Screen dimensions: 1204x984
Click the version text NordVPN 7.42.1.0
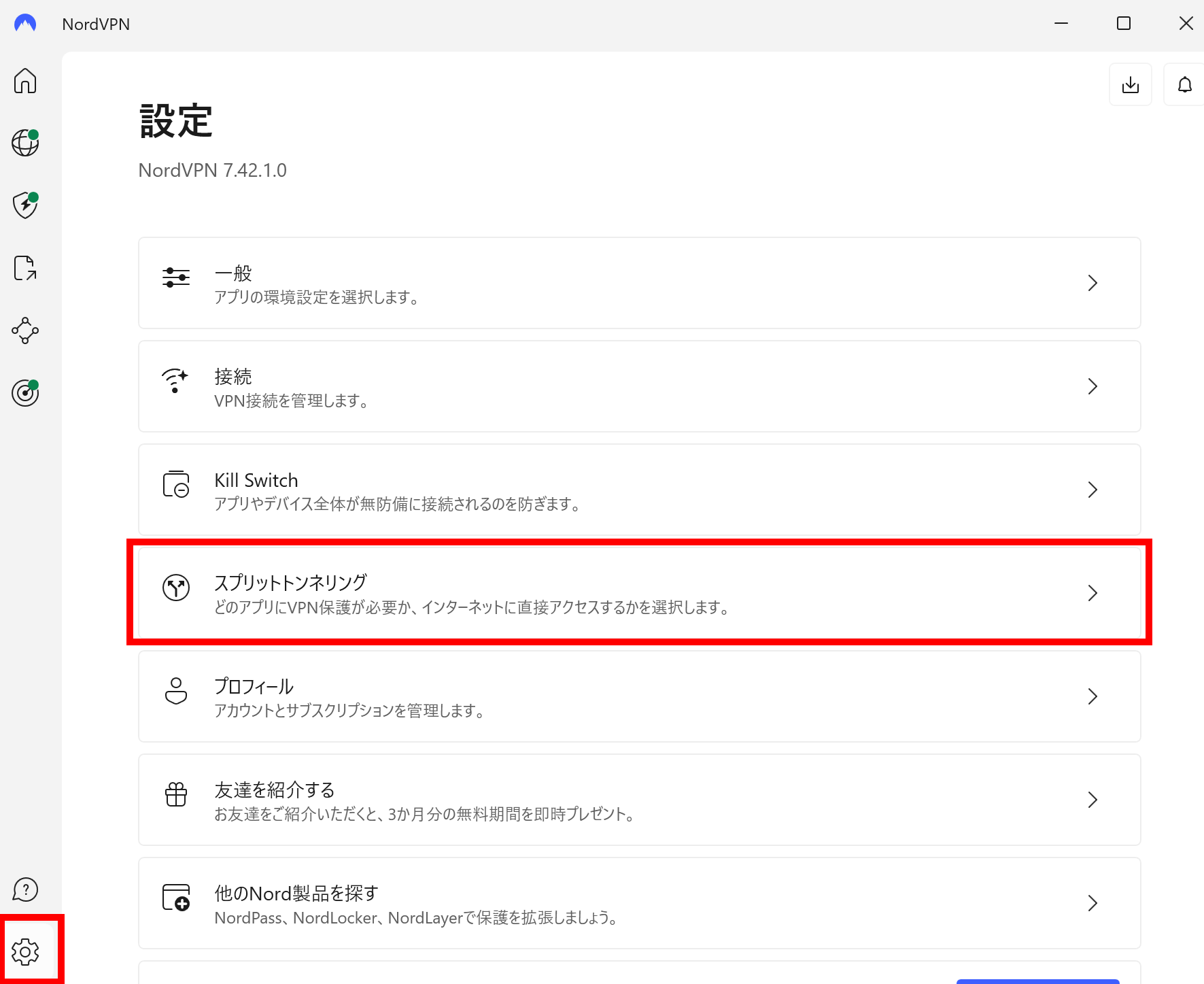pos(213,170)
